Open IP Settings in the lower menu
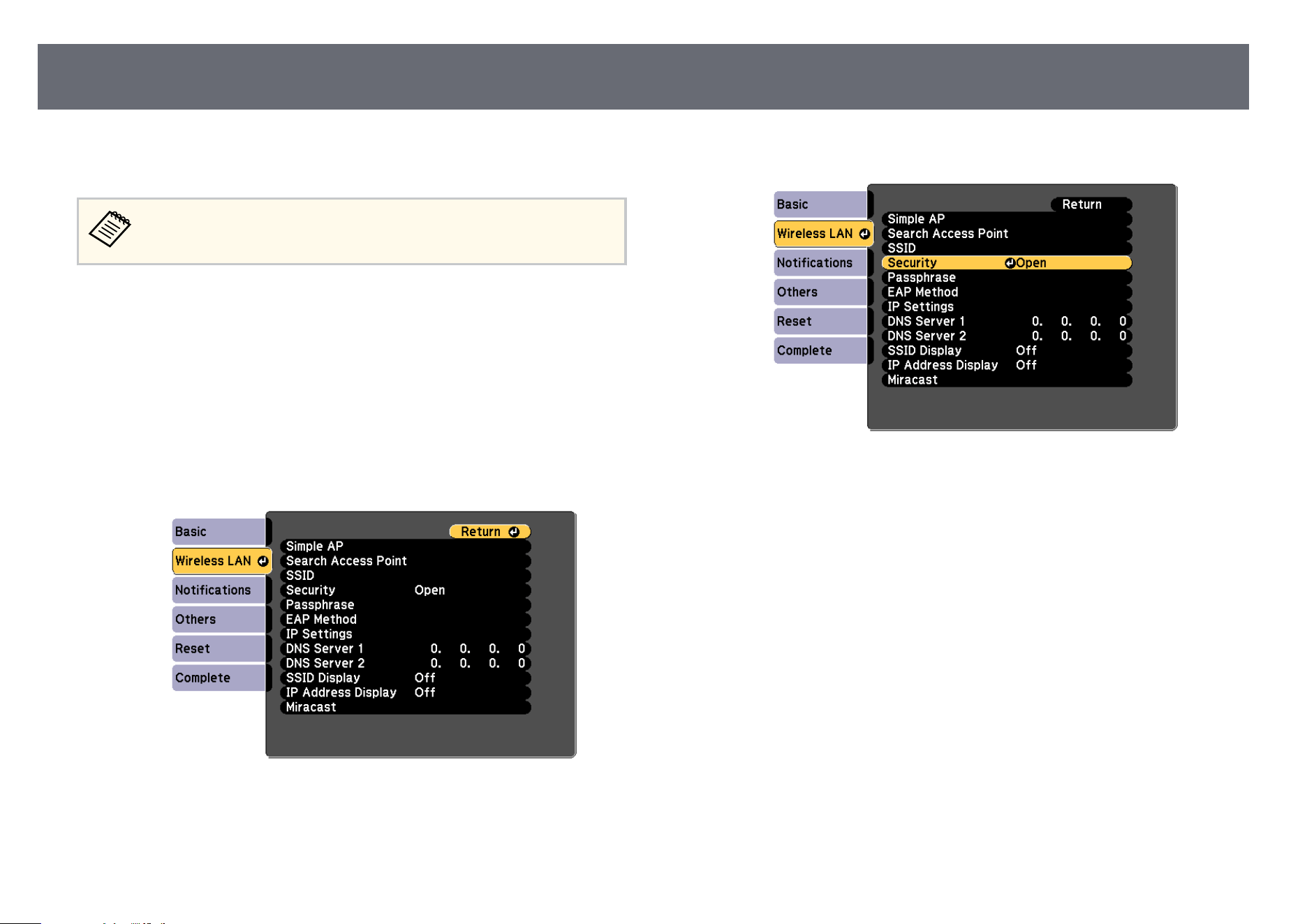1307x924 pixels. click(x=406, y=634)
